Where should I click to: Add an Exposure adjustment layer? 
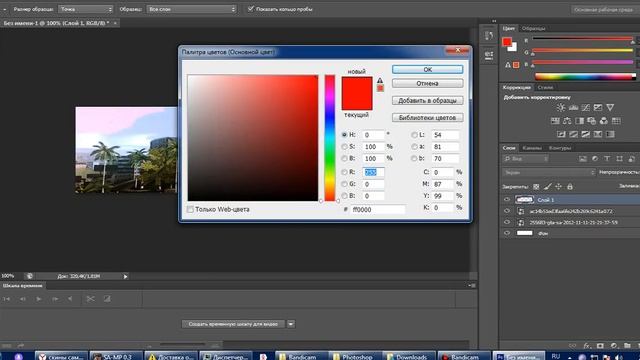coord(598,107)
